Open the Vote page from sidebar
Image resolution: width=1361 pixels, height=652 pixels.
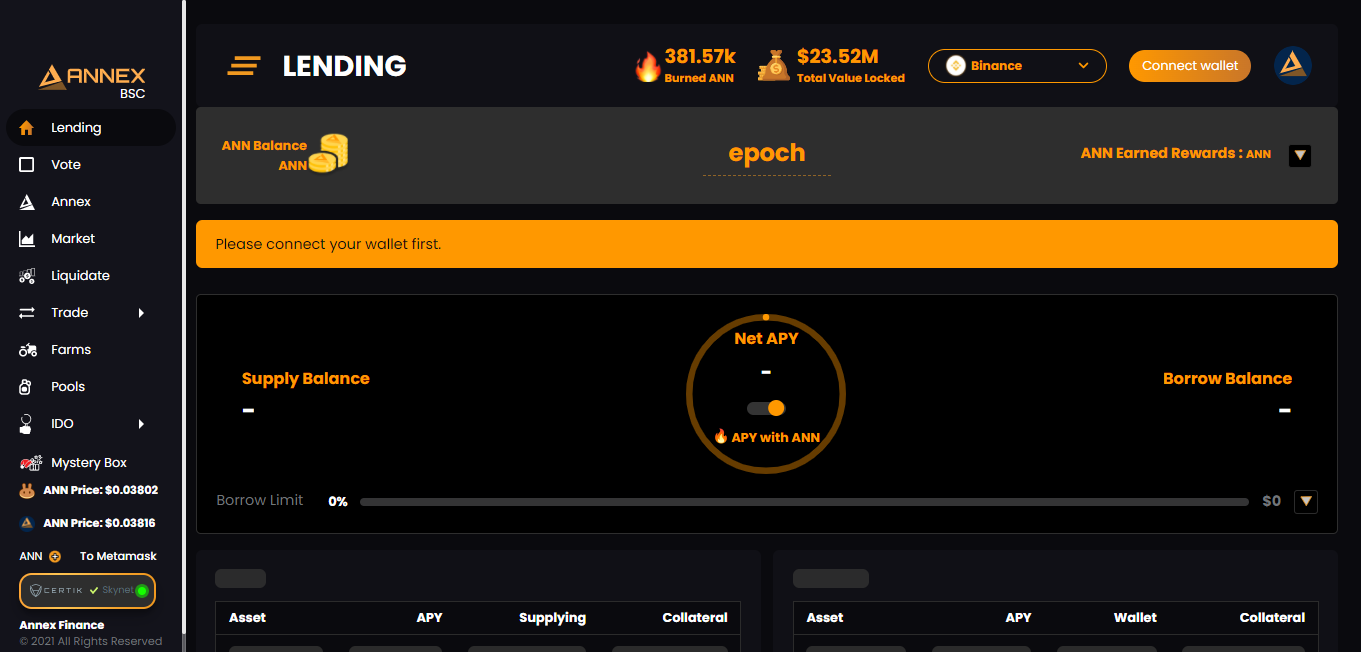pos(66,165)
